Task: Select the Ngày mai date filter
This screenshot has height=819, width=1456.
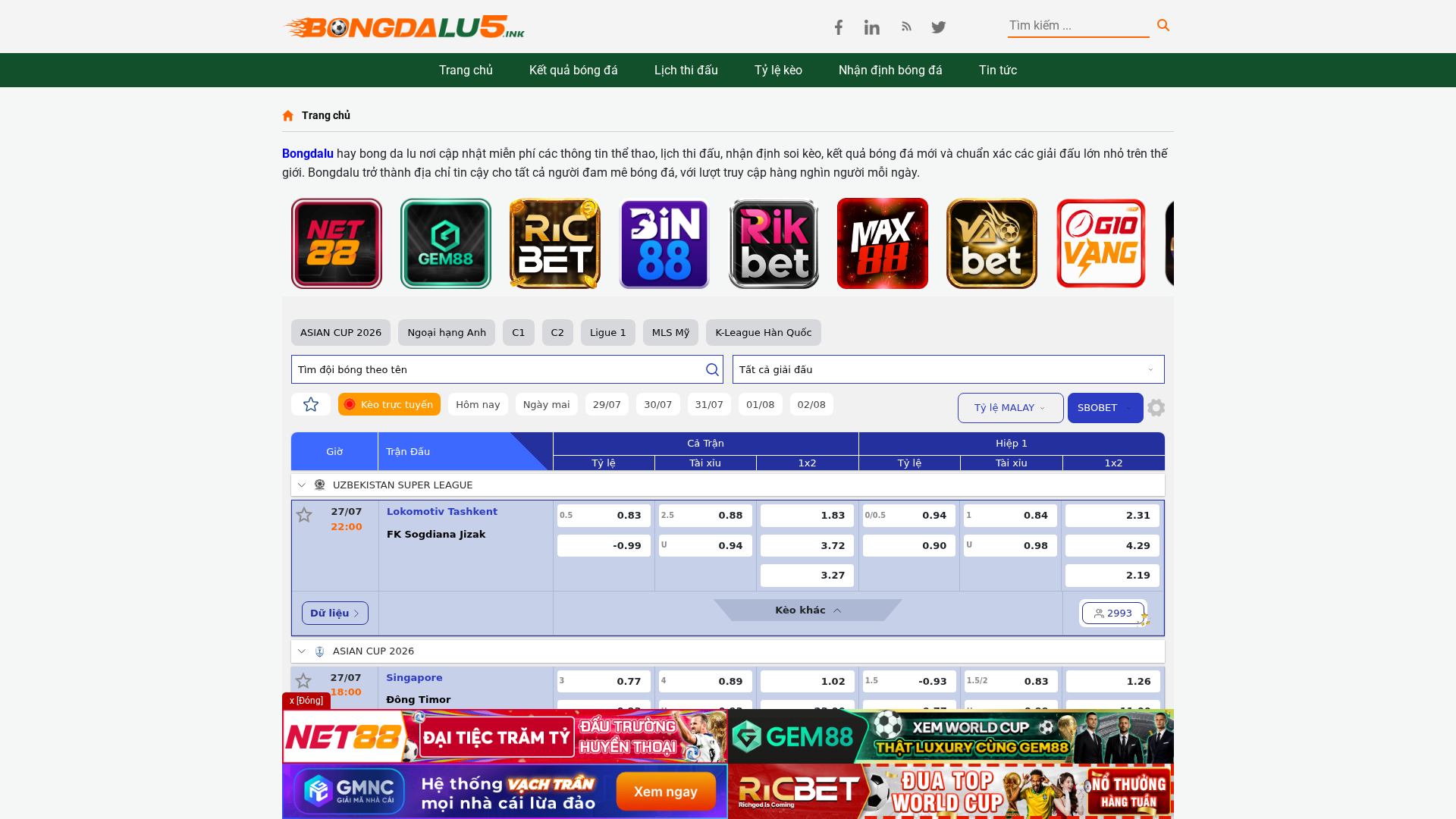Action: tap(546, 404)
